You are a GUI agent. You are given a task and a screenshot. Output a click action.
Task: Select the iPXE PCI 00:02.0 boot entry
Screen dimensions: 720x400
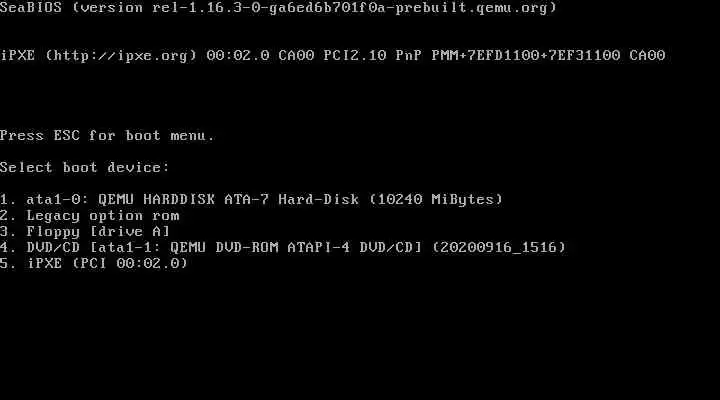coord(94,264)
